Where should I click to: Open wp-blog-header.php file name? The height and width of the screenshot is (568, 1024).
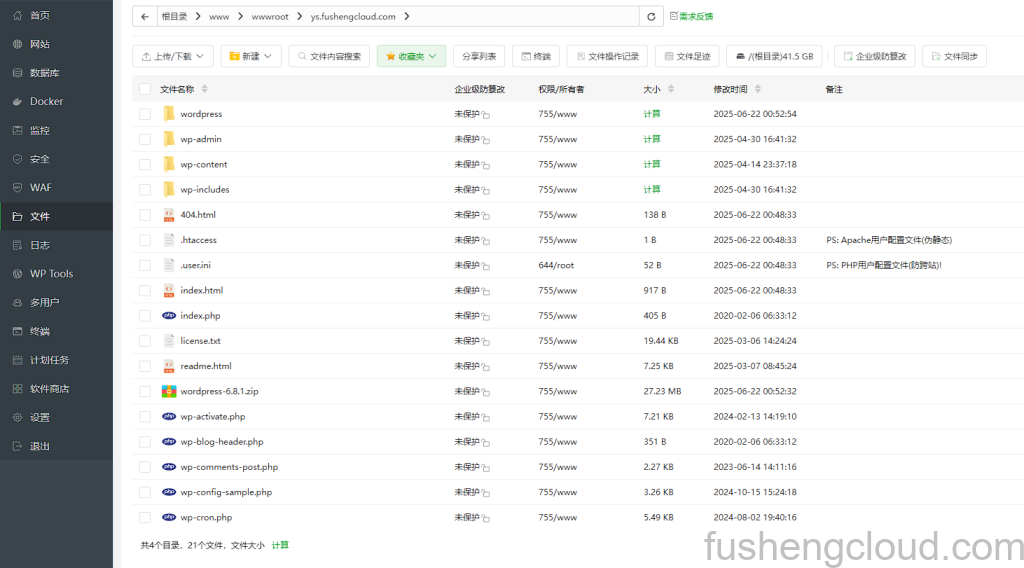point(222,442)
